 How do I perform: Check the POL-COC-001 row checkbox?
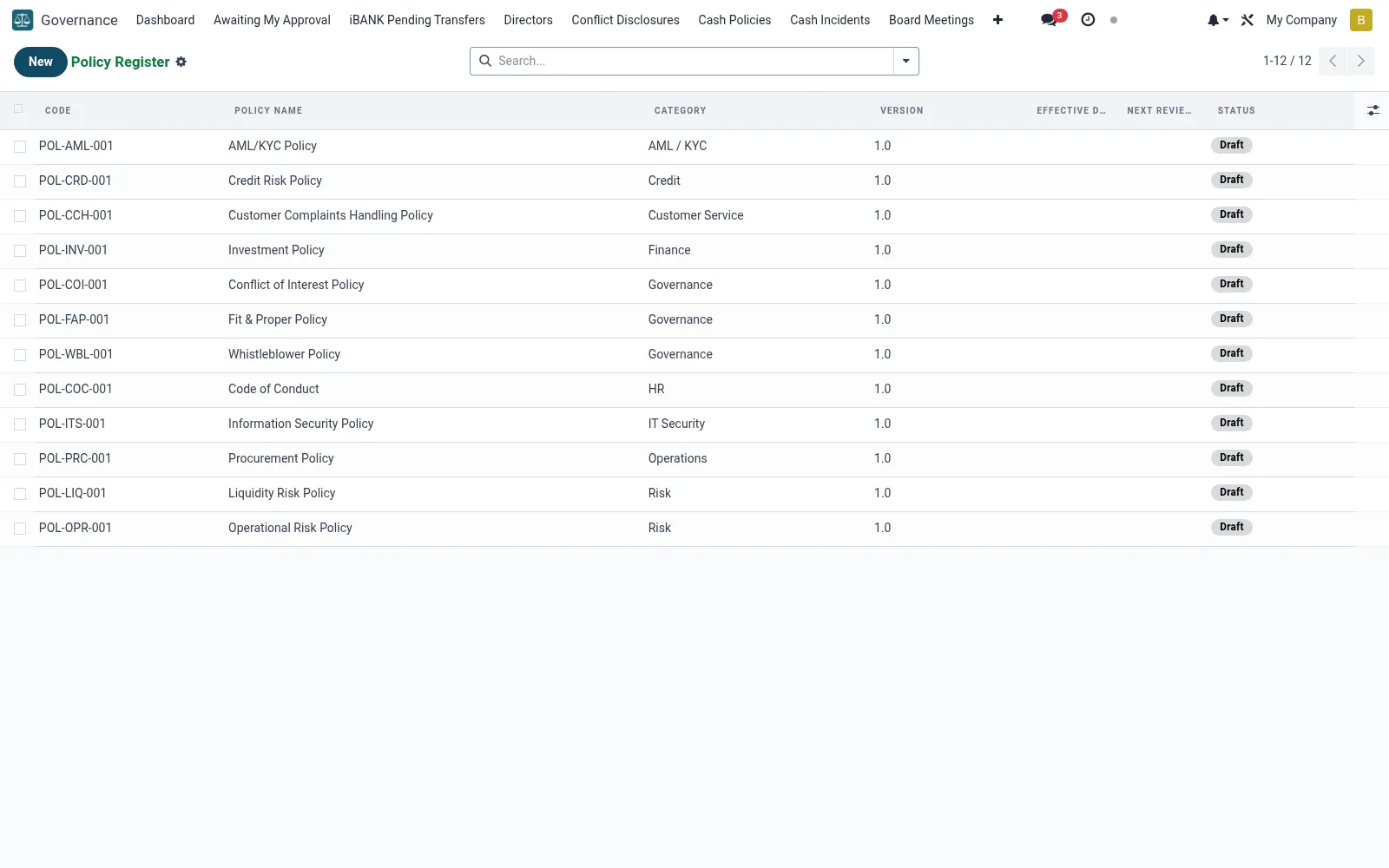coord(20,390)
